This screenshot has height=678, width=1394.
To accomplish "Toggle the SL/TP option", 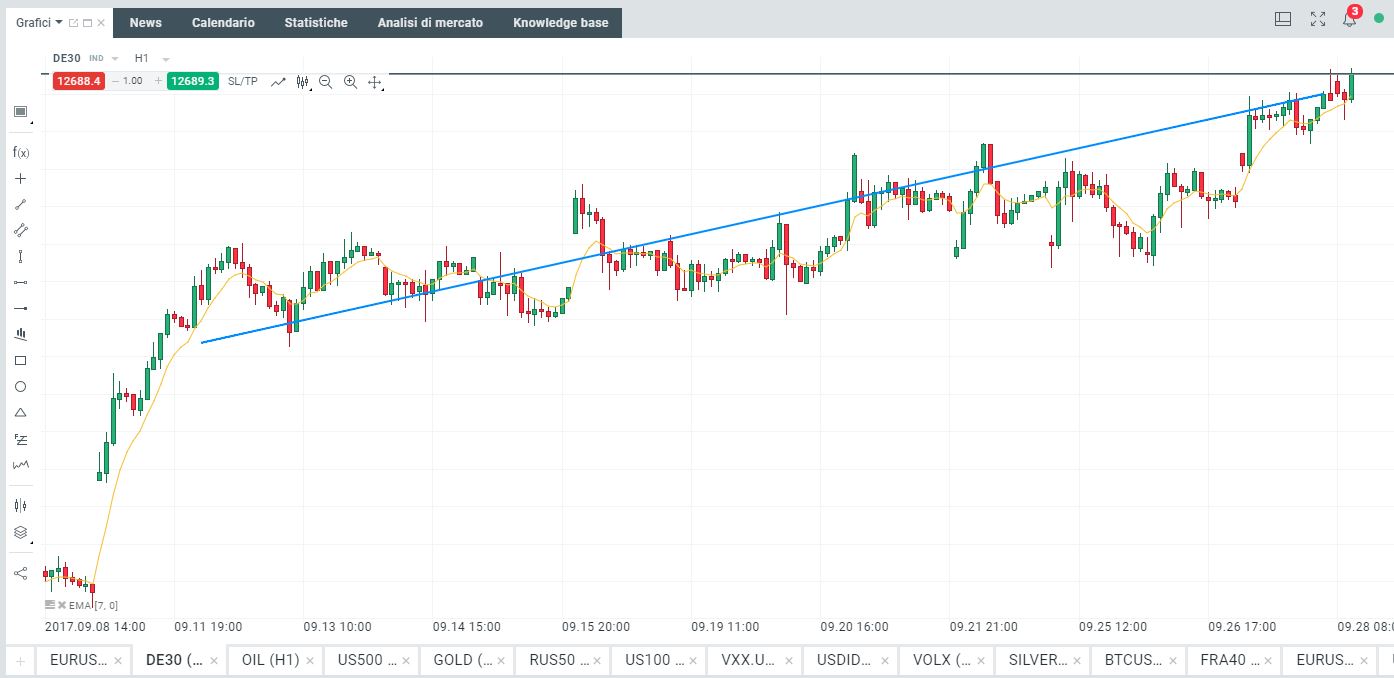I will (x=242, y=81).
